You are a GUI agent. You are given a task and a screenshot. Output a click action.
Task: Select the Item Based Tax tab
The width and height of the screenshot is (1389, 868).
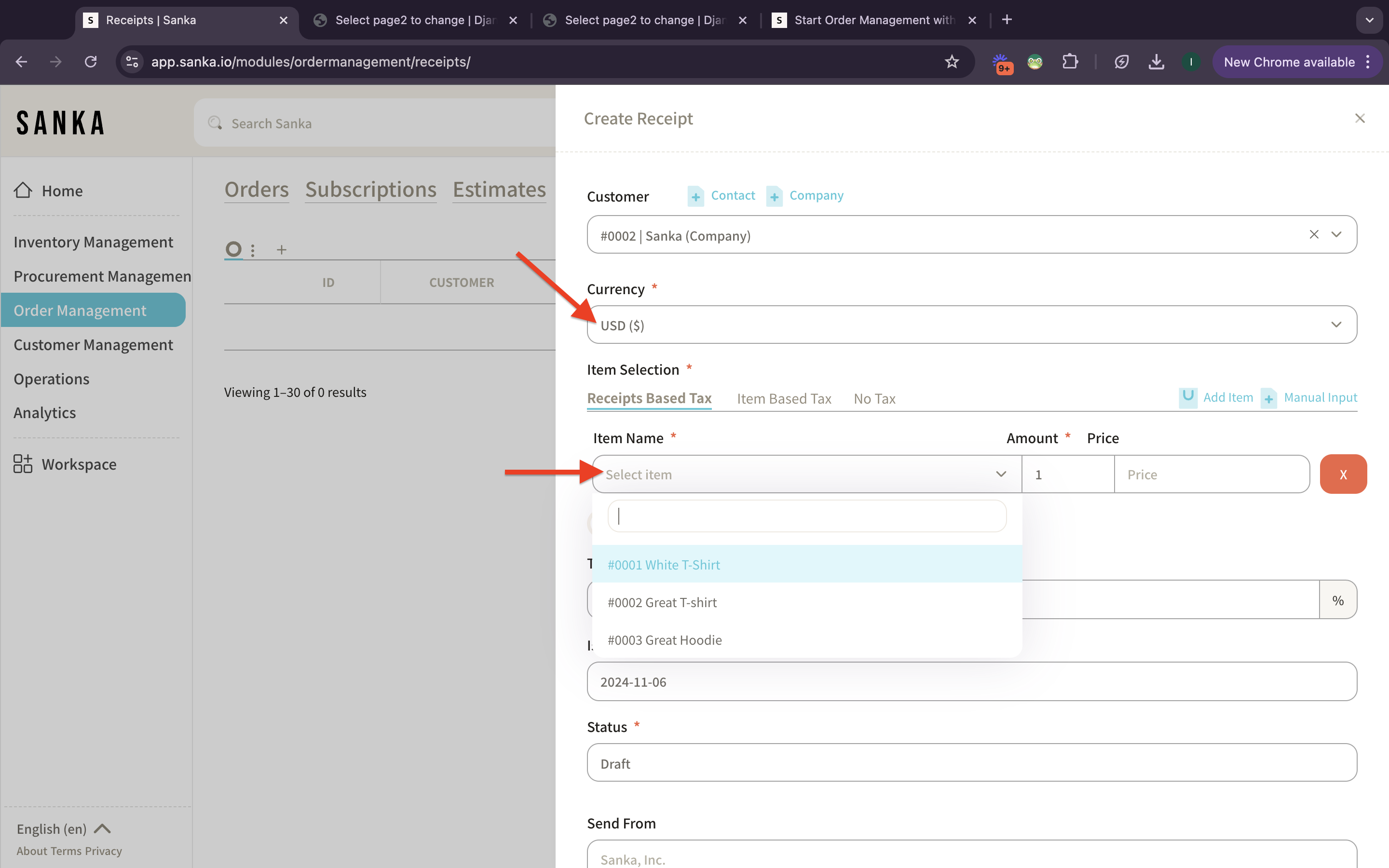click(x=784, y=398)
